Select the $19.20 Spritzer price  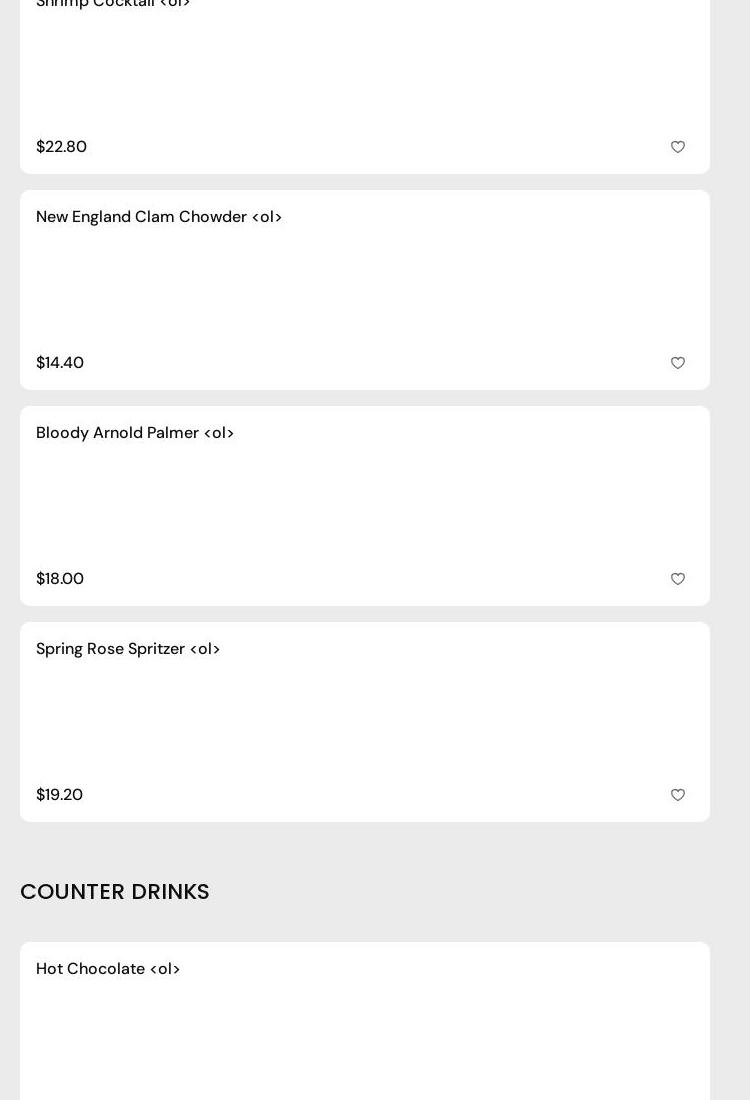(59, 795)
